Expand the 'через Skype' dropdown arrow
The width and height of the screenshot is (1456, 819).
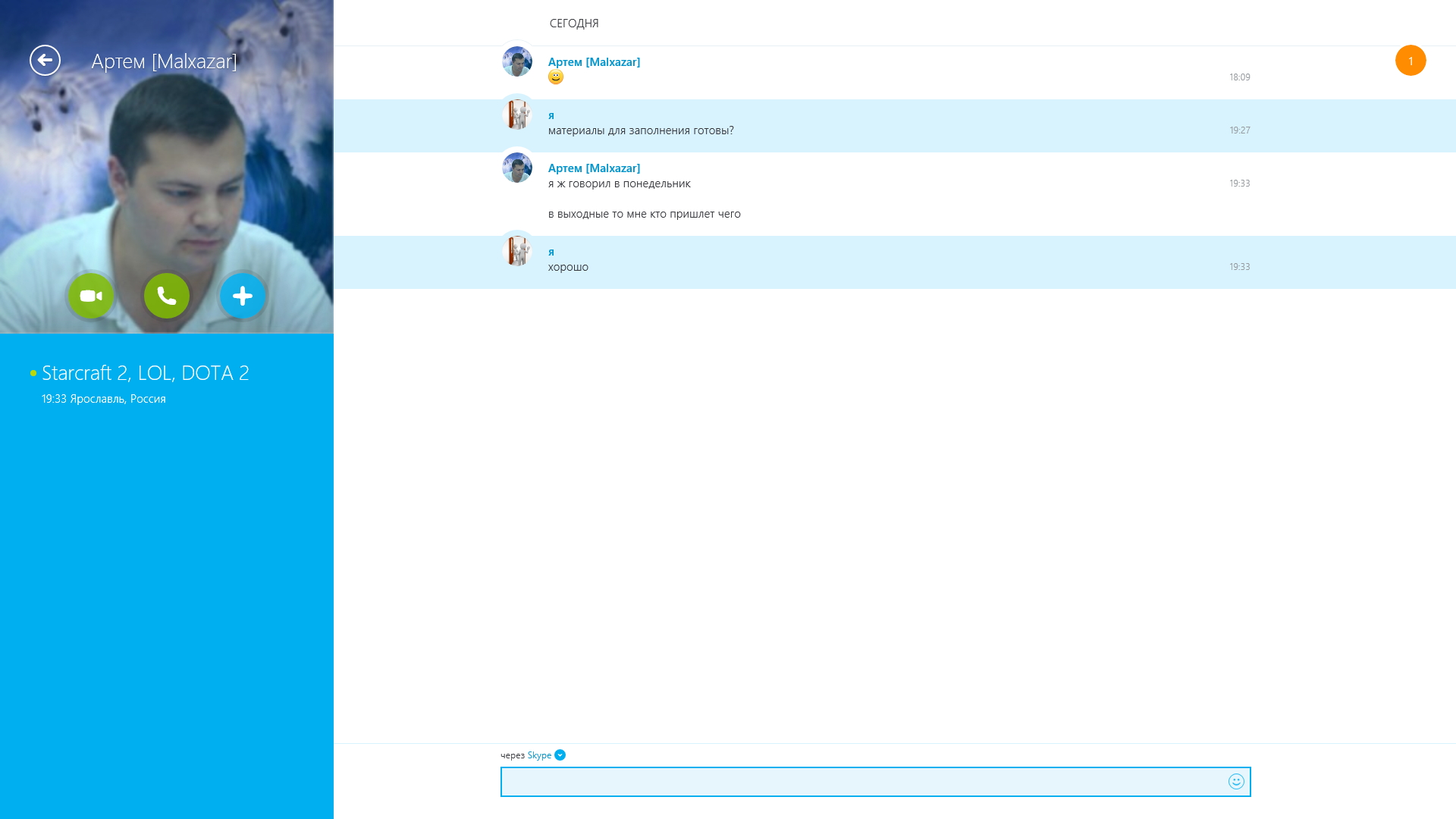[x=560, y=755]
